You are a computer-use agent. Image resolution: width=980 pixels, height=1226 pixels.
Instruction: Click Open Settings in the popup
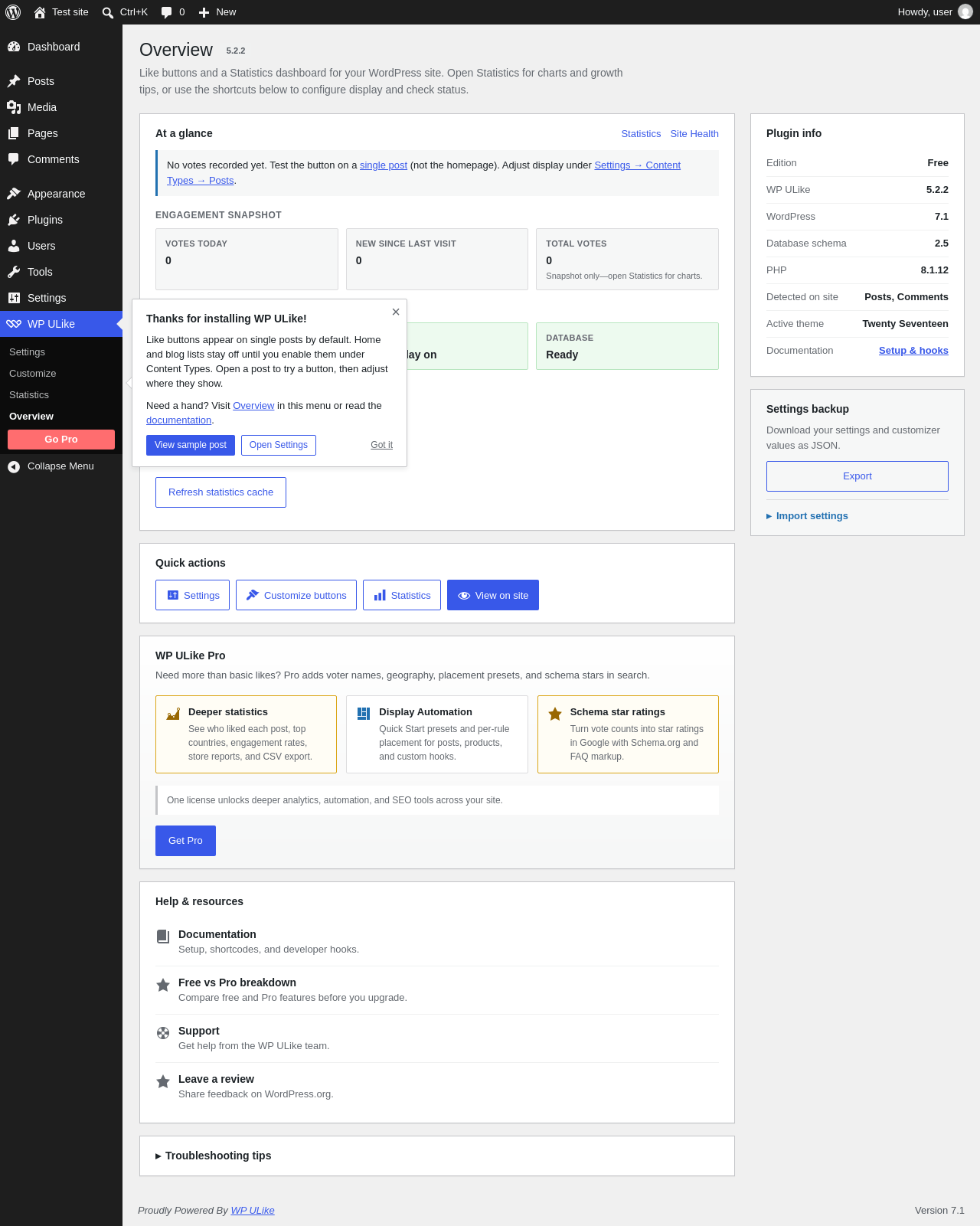click(x=279, y=445)
